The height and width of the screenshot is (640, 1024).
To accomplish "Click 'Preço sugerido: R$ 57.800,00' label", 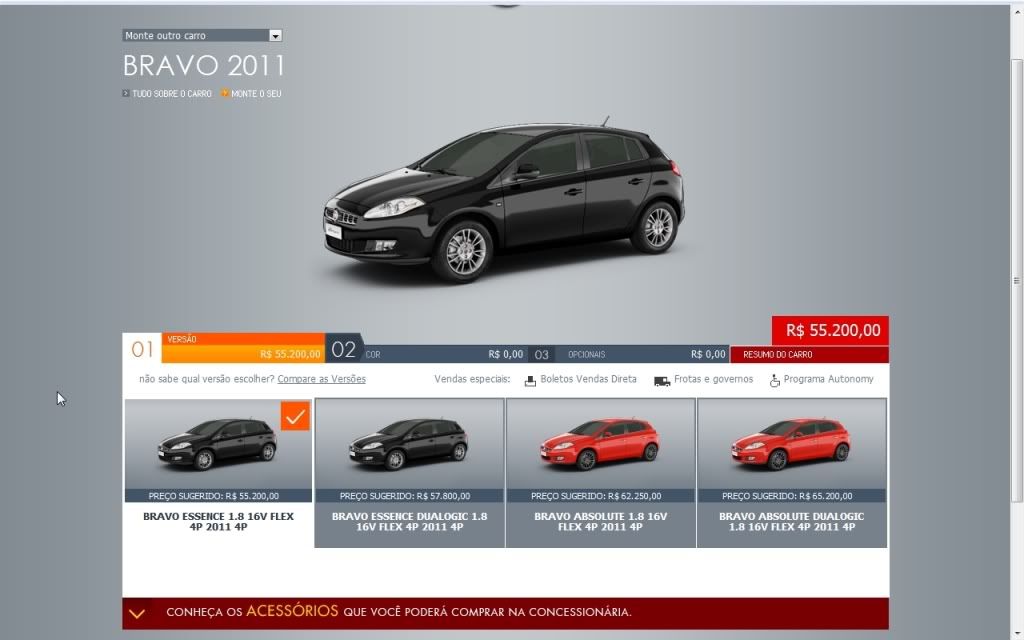I will pos(405,496).
